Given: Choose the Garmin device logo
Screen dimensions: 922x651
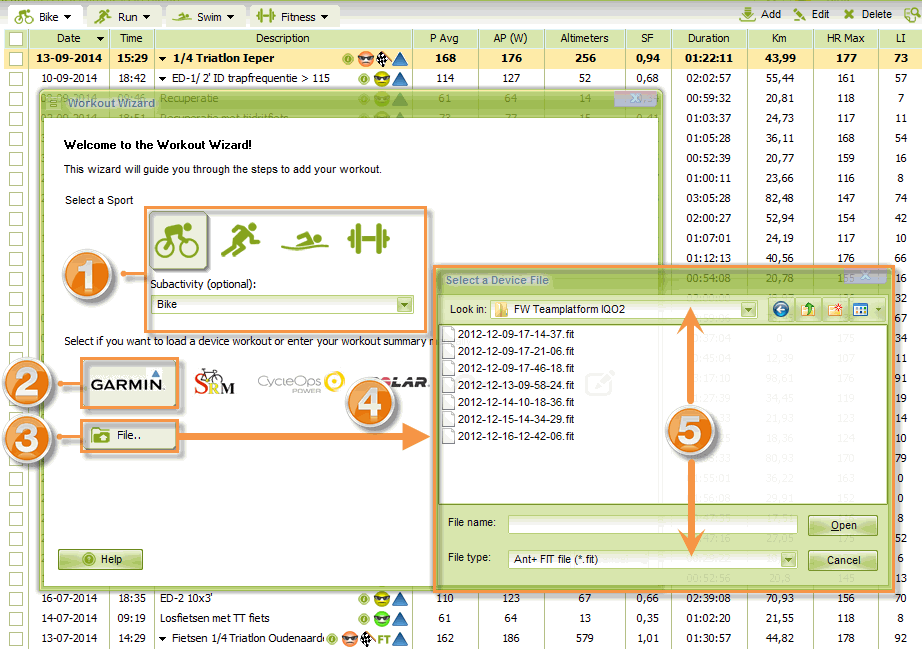Looking at the screenshot, I should [128, 382].
